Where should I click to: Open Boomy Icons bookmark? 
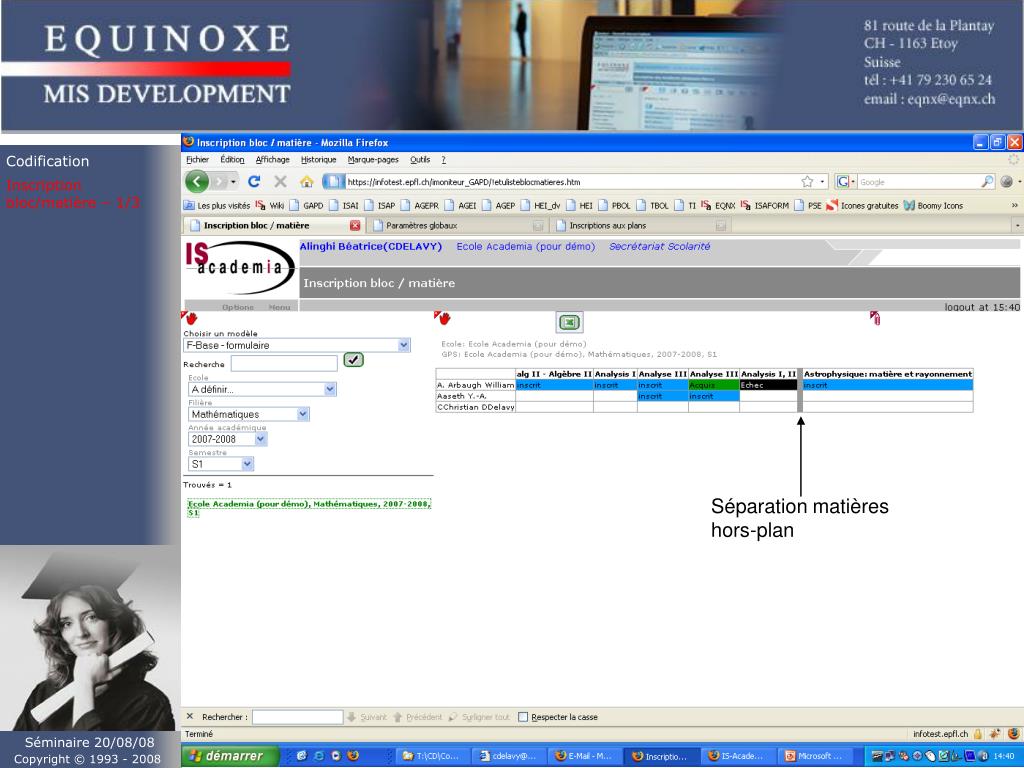pyautogui.click(x=933, y=205)
